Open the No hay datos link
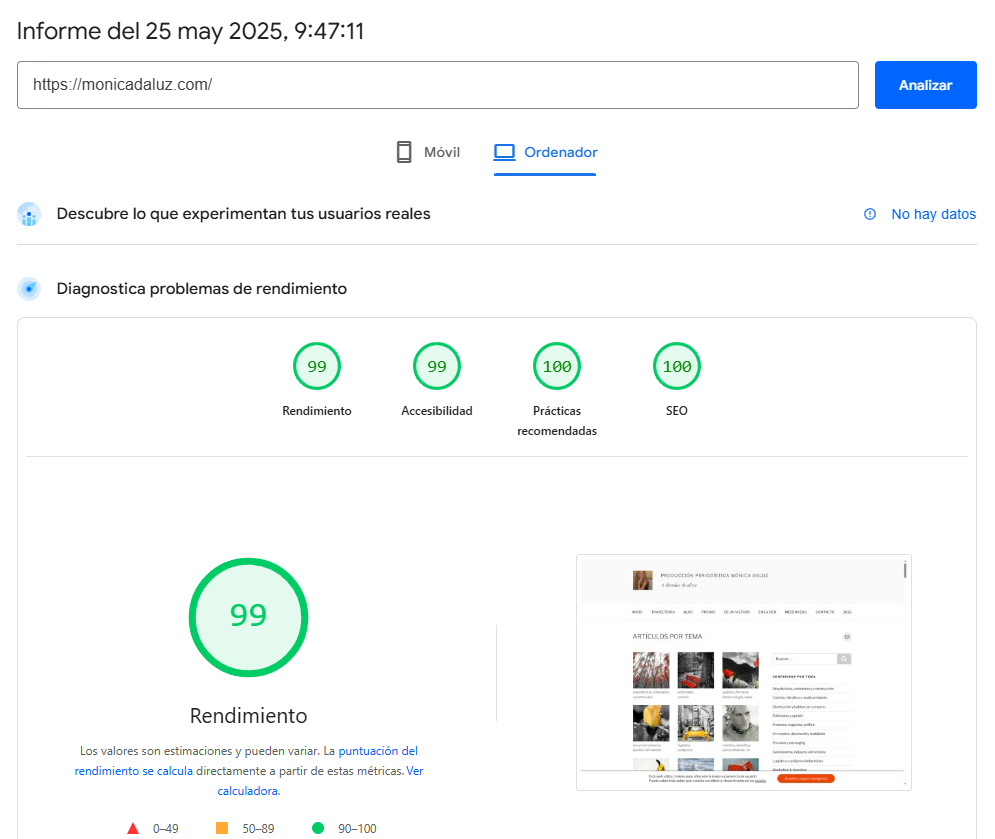The height and width of the screenshot is (839, 995). (933, 215)
